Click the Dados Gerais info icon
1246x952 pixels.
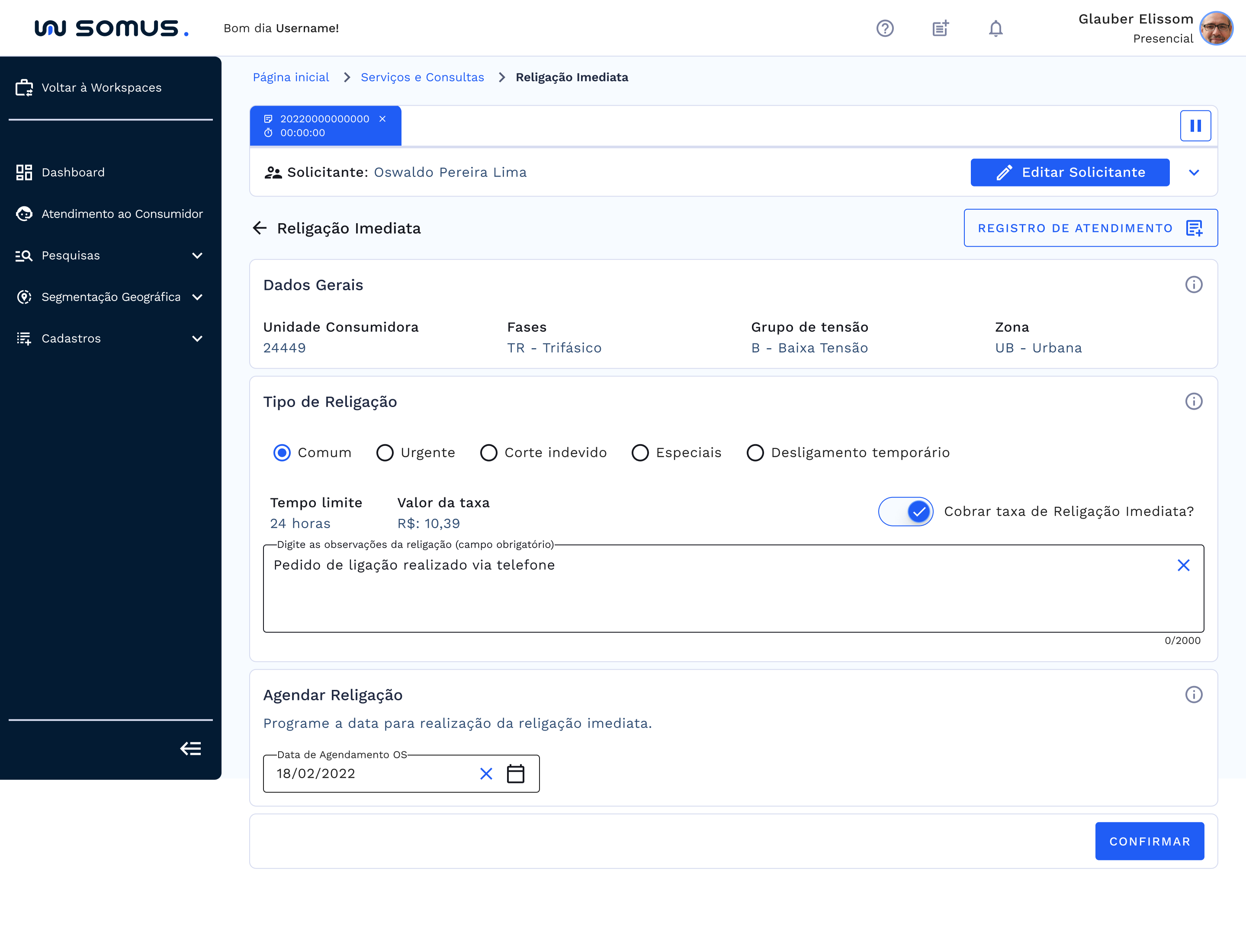pyautogui.click(x=1193, y=285)
